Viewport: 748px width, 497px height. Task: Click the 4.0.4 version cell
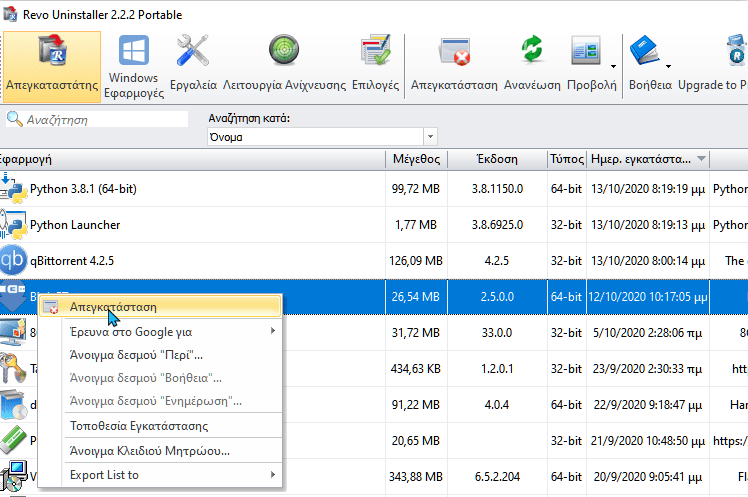[x=497, y=404]
